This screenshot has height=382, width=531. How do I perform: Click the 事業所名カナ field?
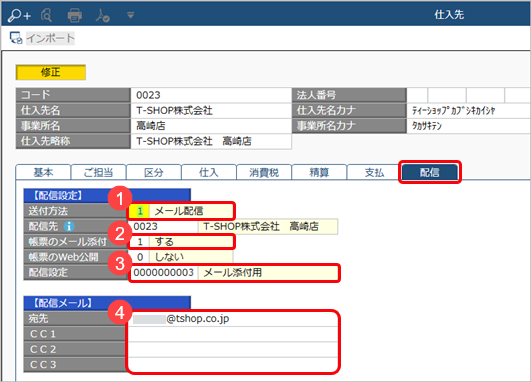click(x=469, y=126)
